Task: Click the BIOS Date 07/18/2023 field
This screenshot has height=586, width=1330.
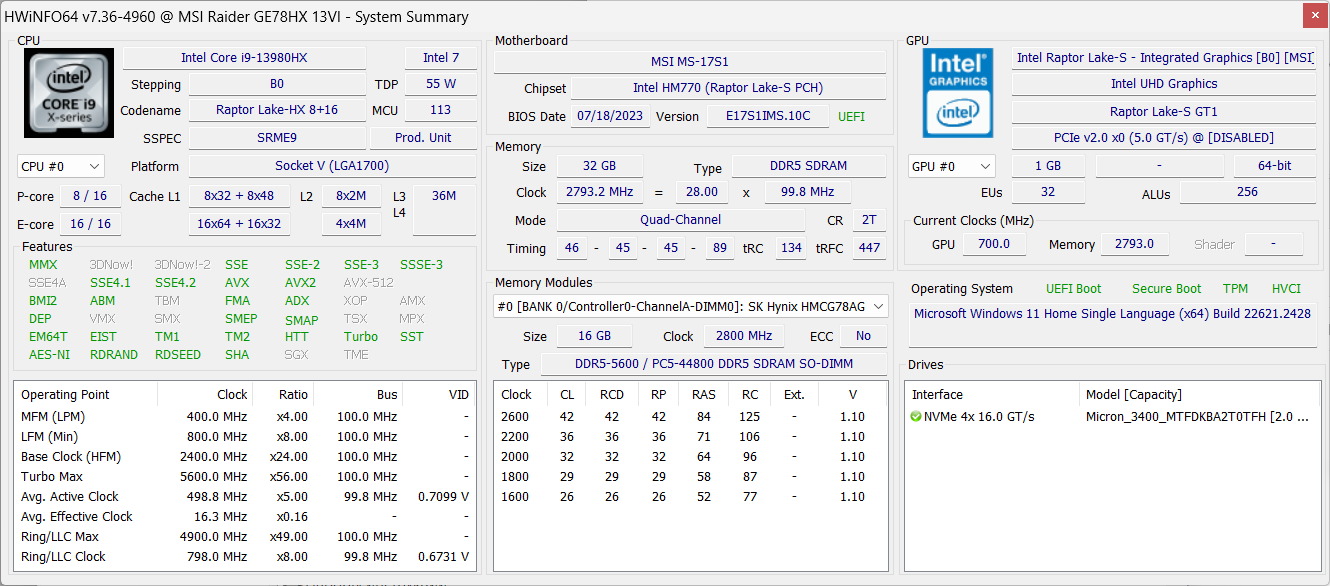Action: coord(610,117)
